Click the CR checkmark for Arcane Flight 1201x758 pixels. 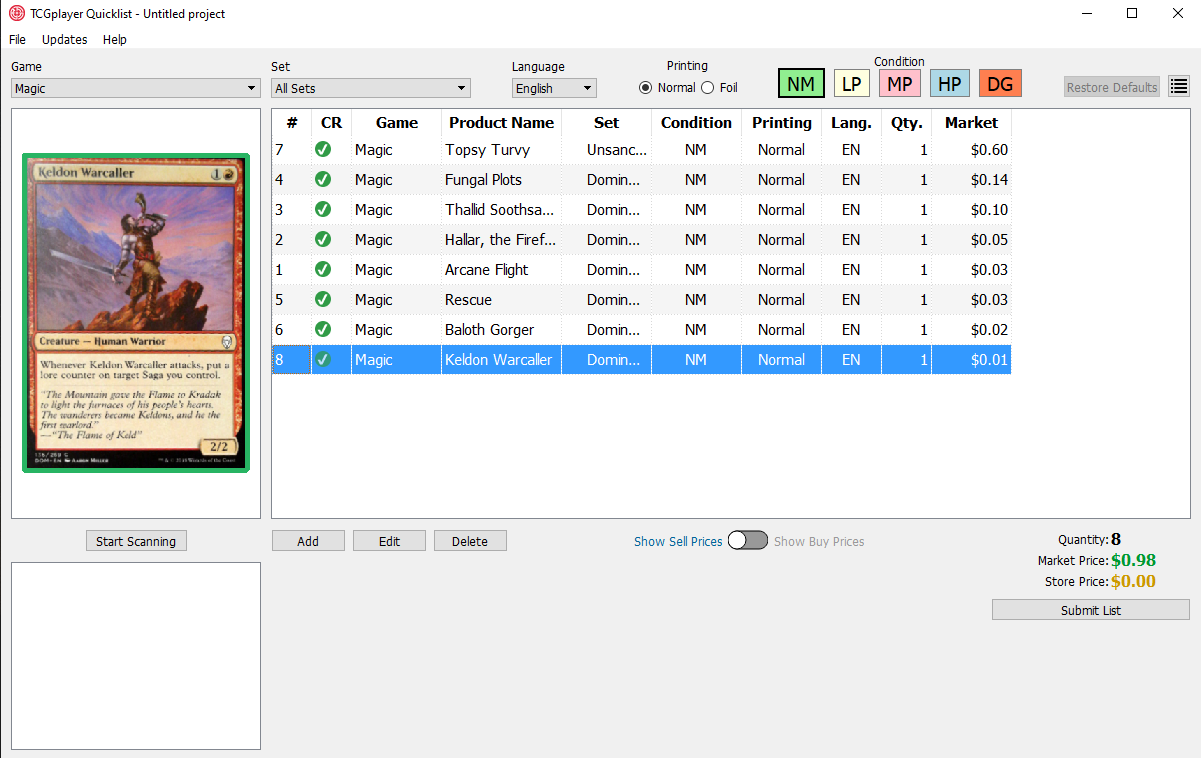tap(323, 270)
